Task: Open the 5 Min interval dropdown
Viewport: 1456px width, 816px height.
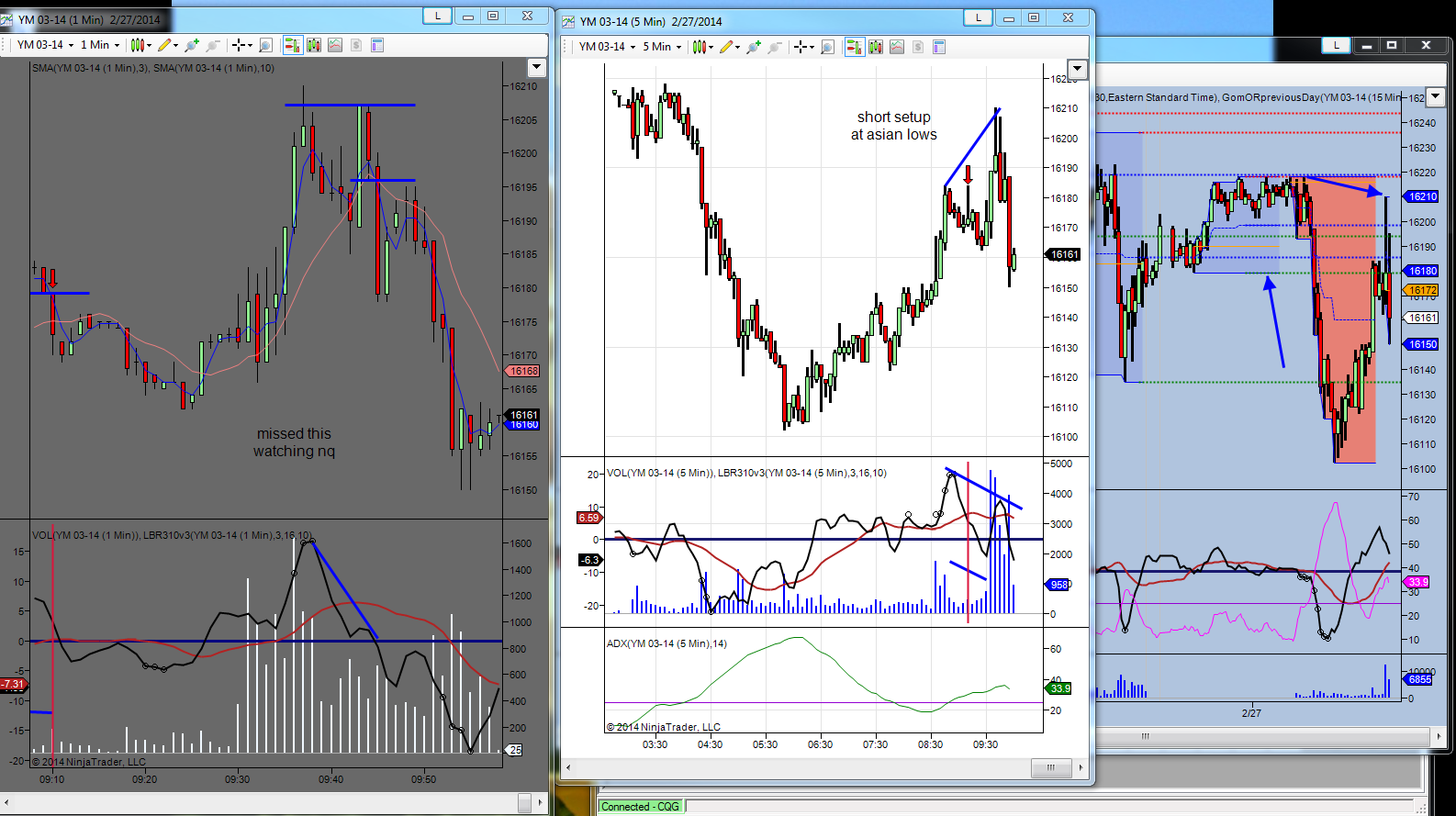Action: click(662, 47)
